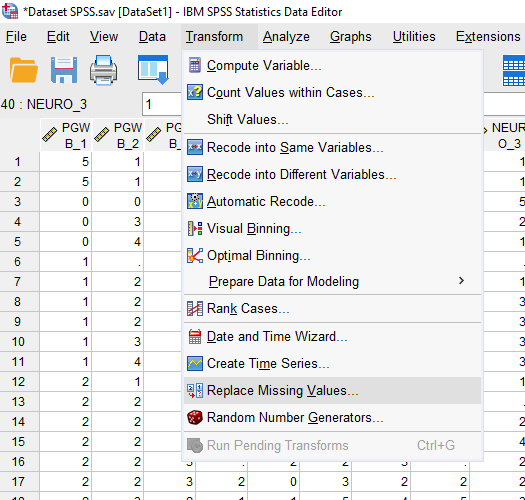
Task: Click PGWB_1 cell in row 3
Action: (x=66, y=202)
